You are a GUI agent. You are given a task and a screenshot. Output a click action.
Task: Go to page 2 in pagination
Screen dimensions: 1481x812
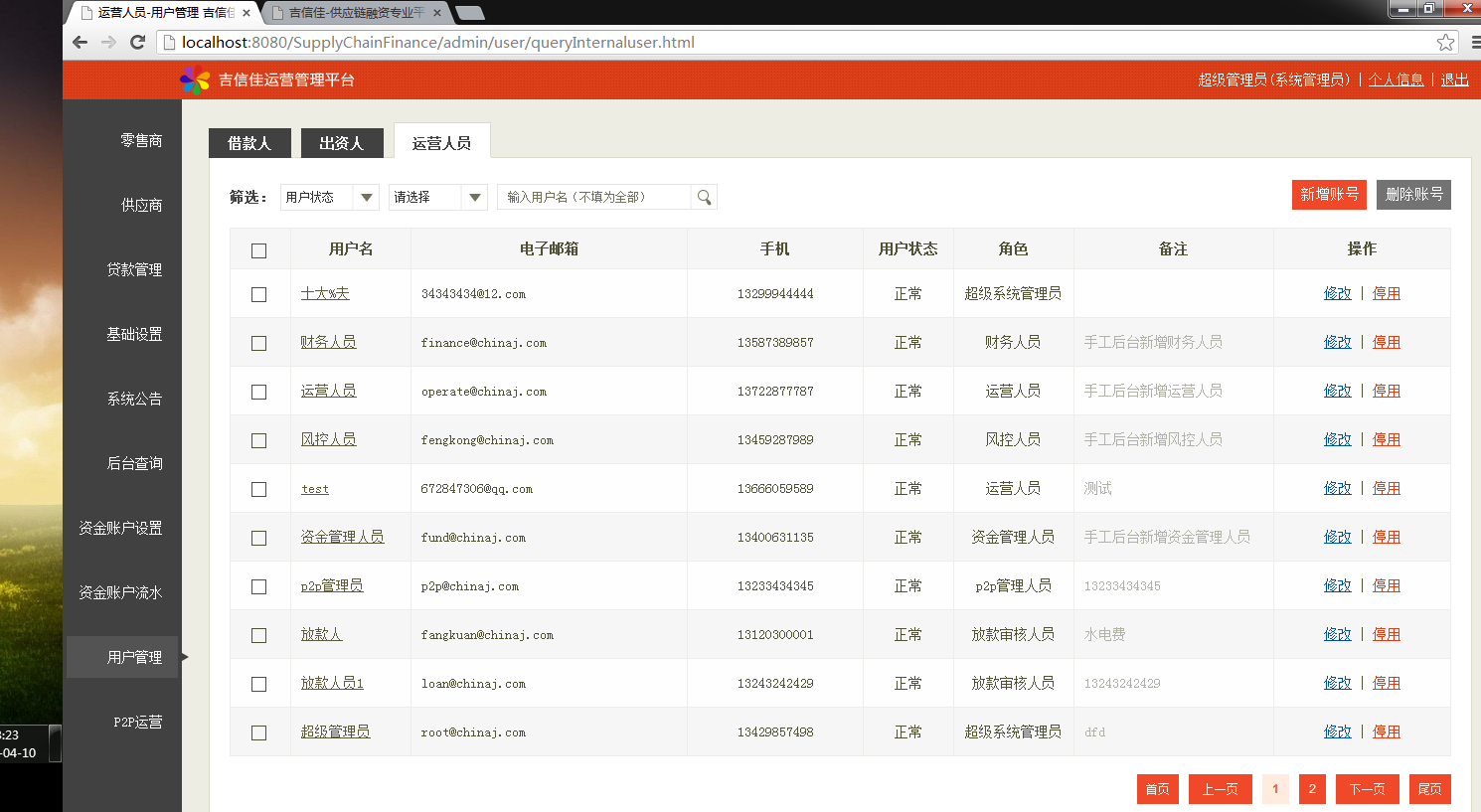1312,789
